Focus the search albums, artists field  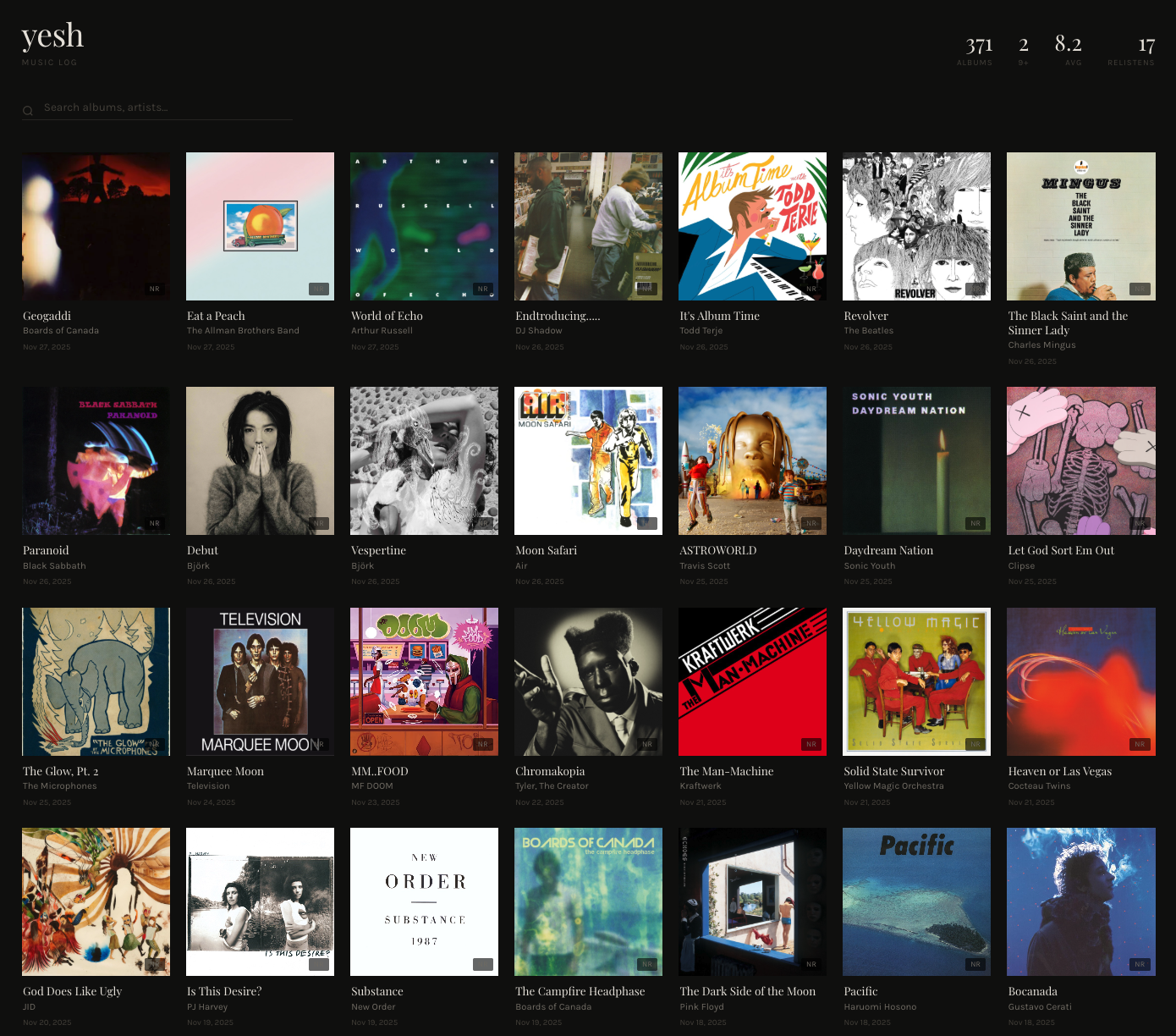pyautogui.click(x=166, y=108)
